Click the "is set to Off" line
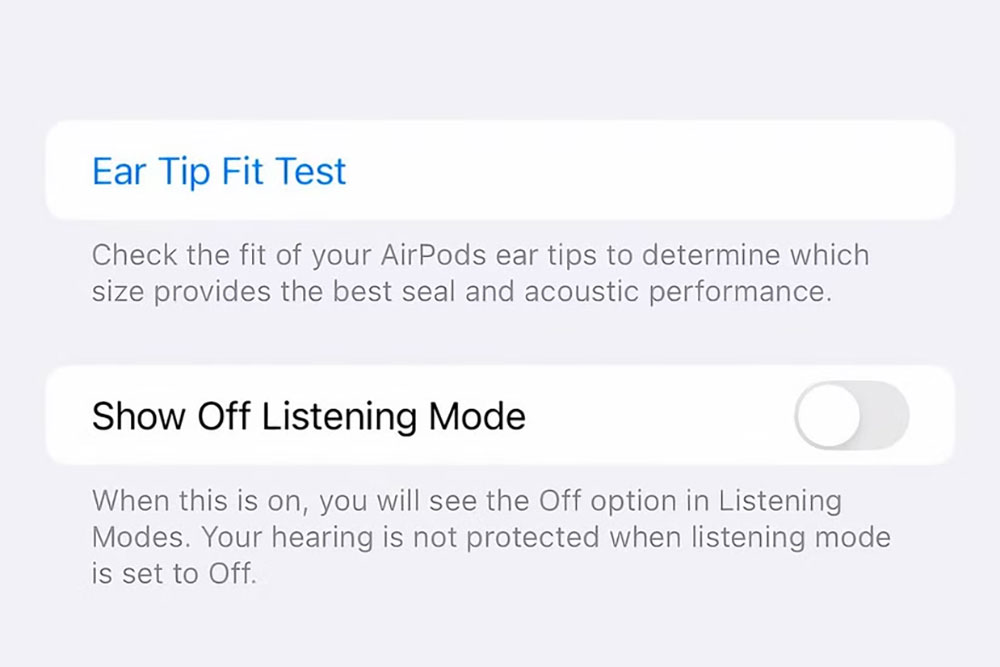The image size is (1000, 667). [174, 573]
